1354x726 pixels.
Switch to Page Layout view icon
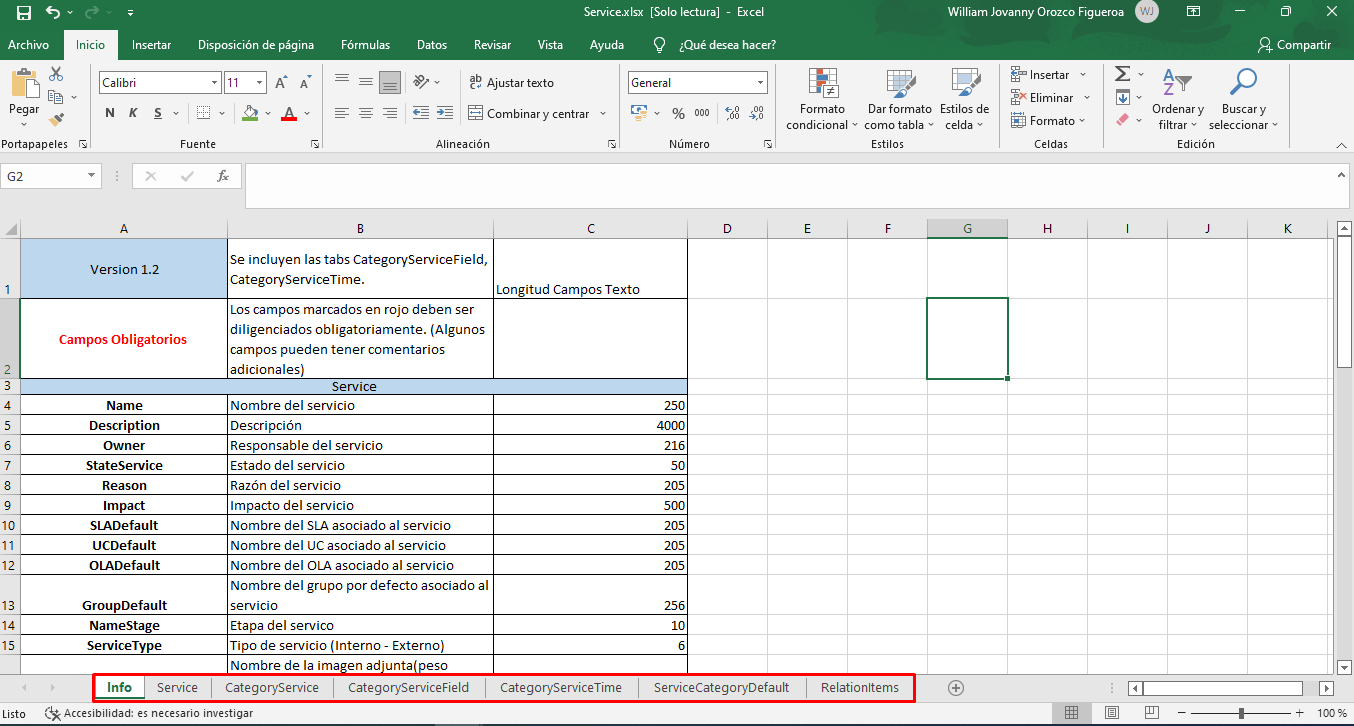[x=1112, y=713]
